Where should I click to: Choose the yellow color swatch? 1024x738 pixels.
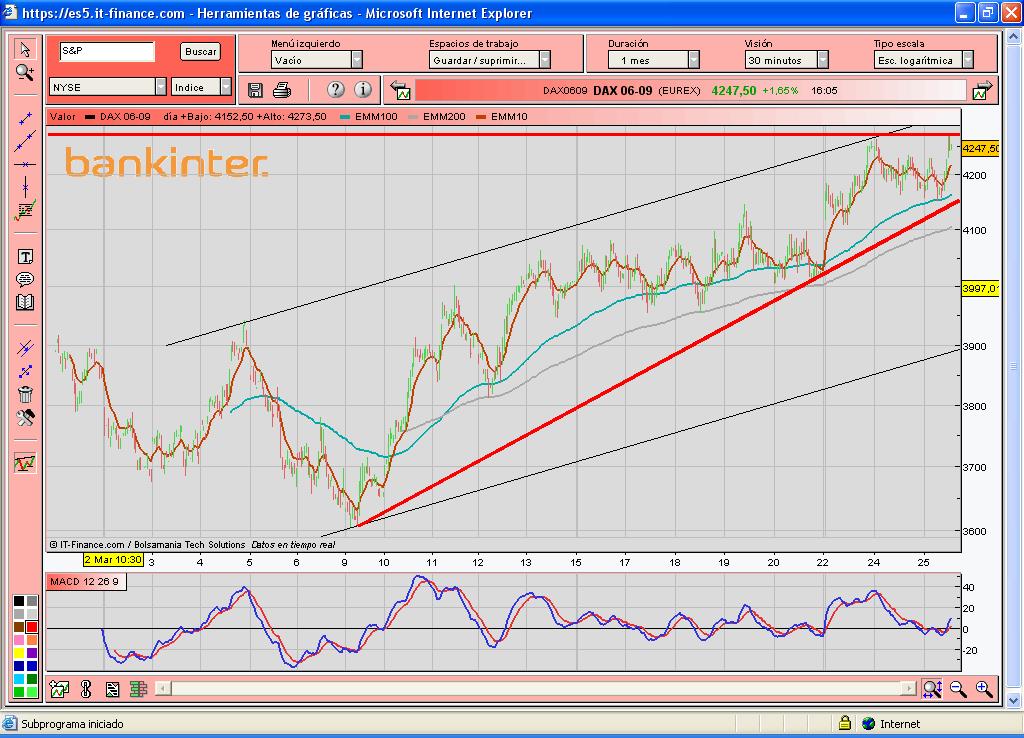tap(19, 652)
